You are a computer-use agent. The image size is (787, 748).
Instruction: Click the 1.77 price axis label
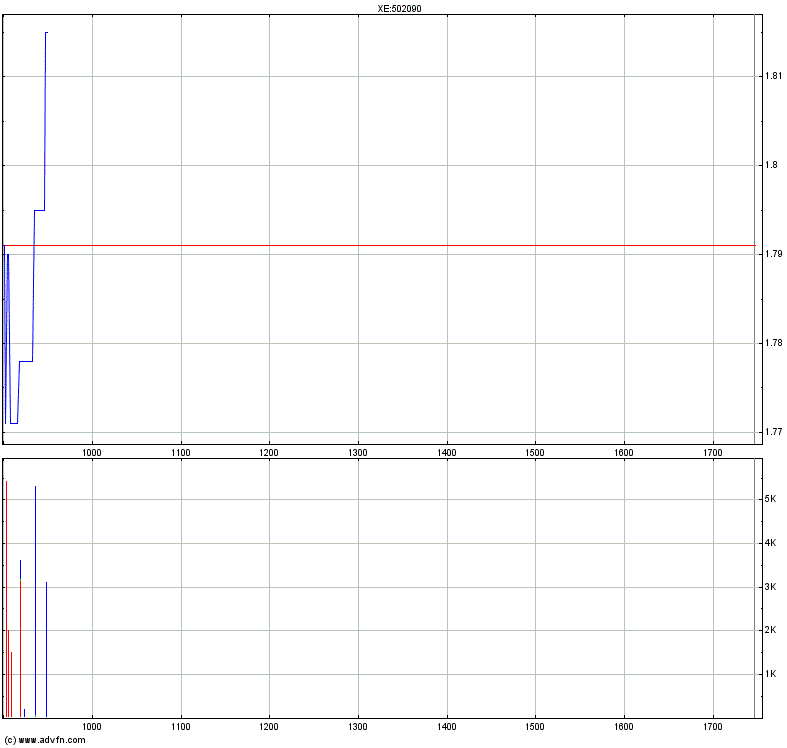pyautogui.click(x=771, y=432)
